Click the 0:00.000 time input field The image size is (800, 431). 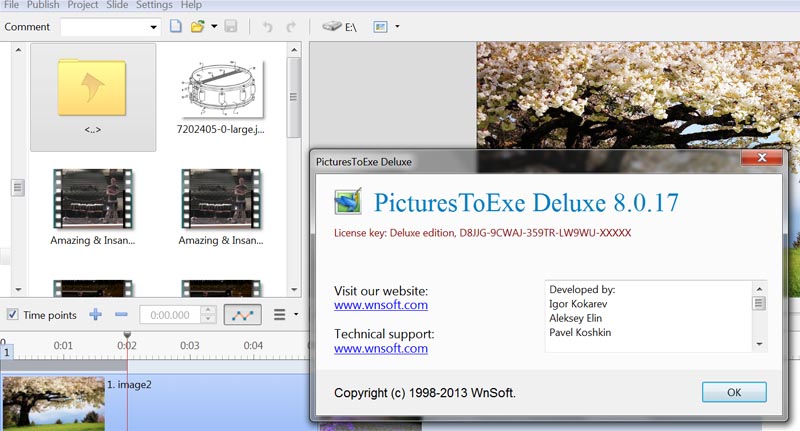170,315
